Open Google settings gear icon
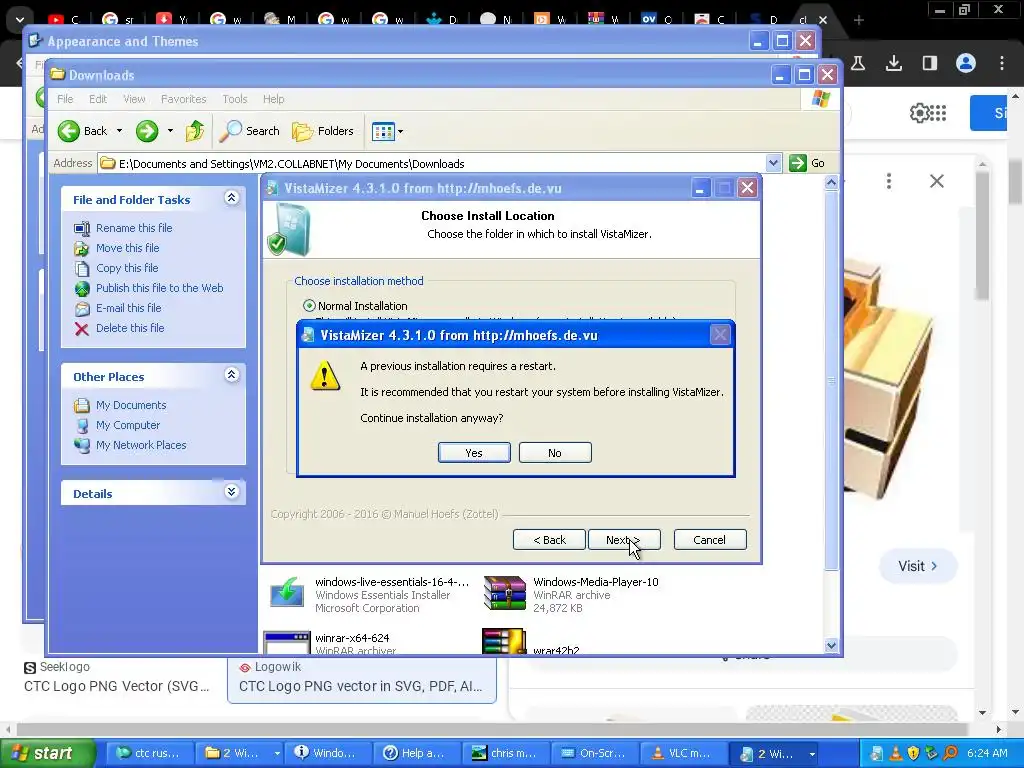Screen dimensions: 1024x768 (919, 113)
